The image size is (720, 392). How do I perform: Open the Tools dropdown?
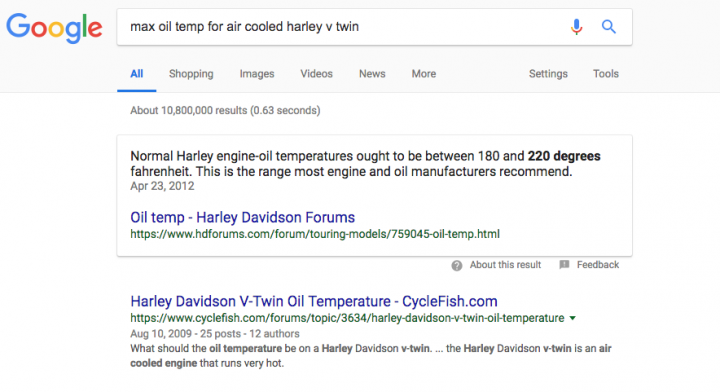point(606,73)
